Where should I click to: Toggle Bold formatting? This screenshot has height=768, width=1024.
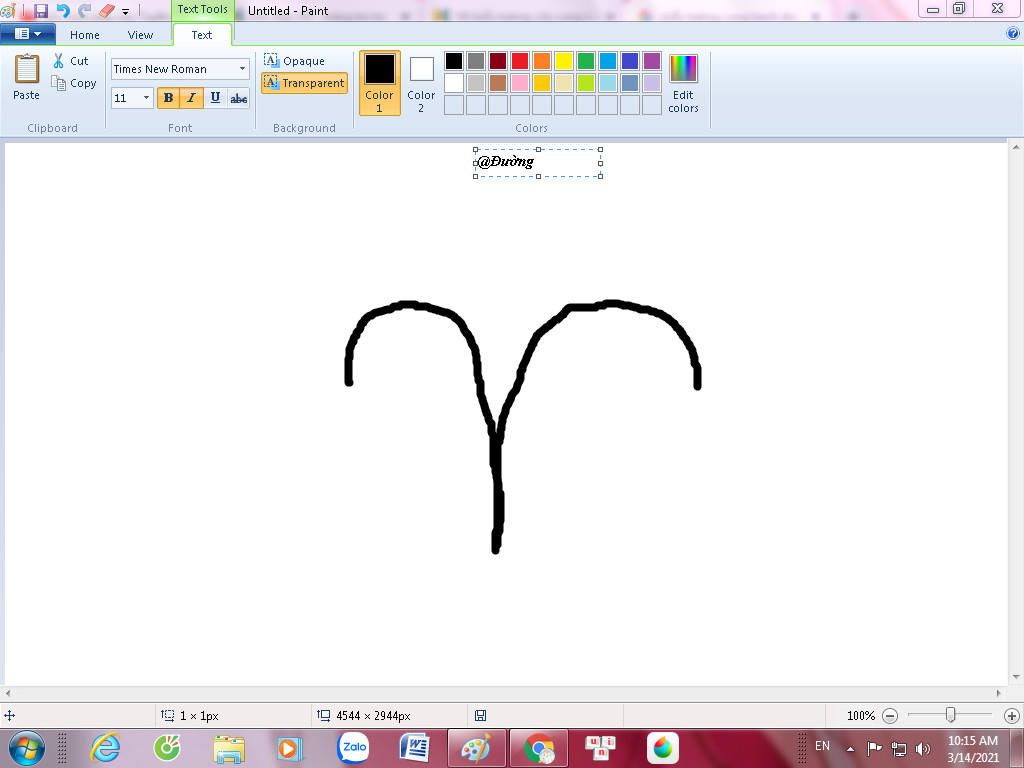pos(168,98)
